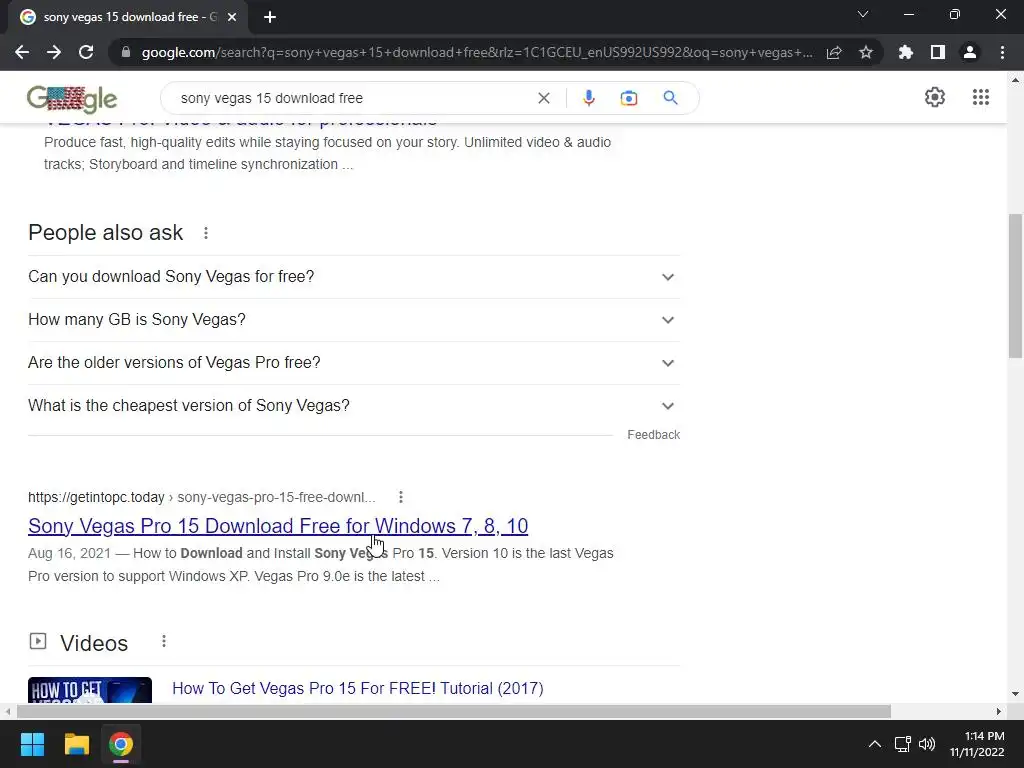
Task: Click the Videos section heading icon
Action: point(38,641)
